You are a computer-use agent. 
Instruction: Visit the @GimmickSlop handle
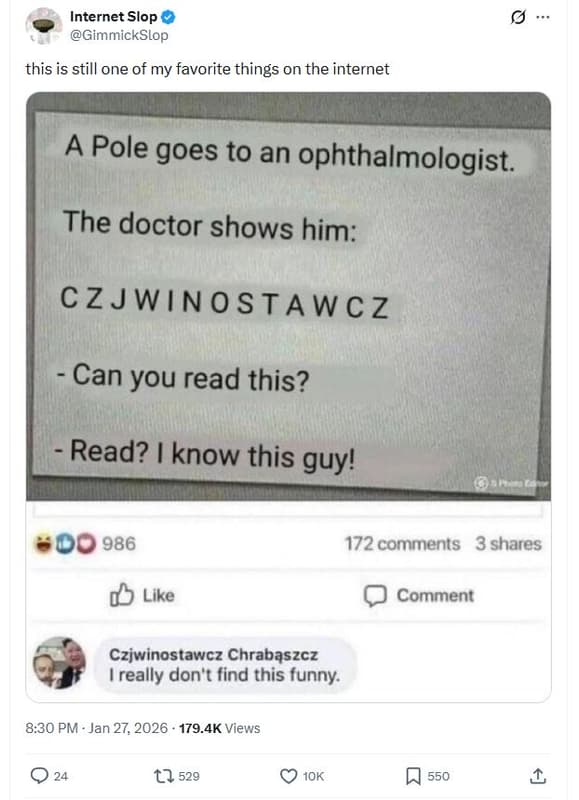[119, 35]
